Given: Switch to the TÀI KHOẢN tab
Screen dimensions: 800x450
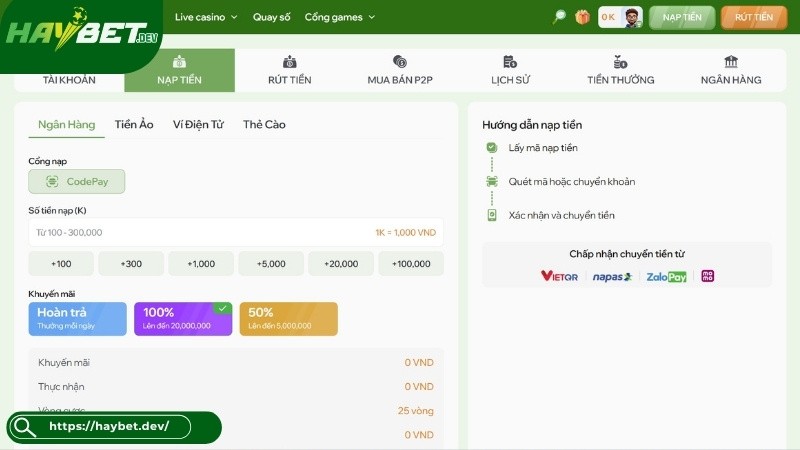Looking at the screenshot, I should [69, 80].
